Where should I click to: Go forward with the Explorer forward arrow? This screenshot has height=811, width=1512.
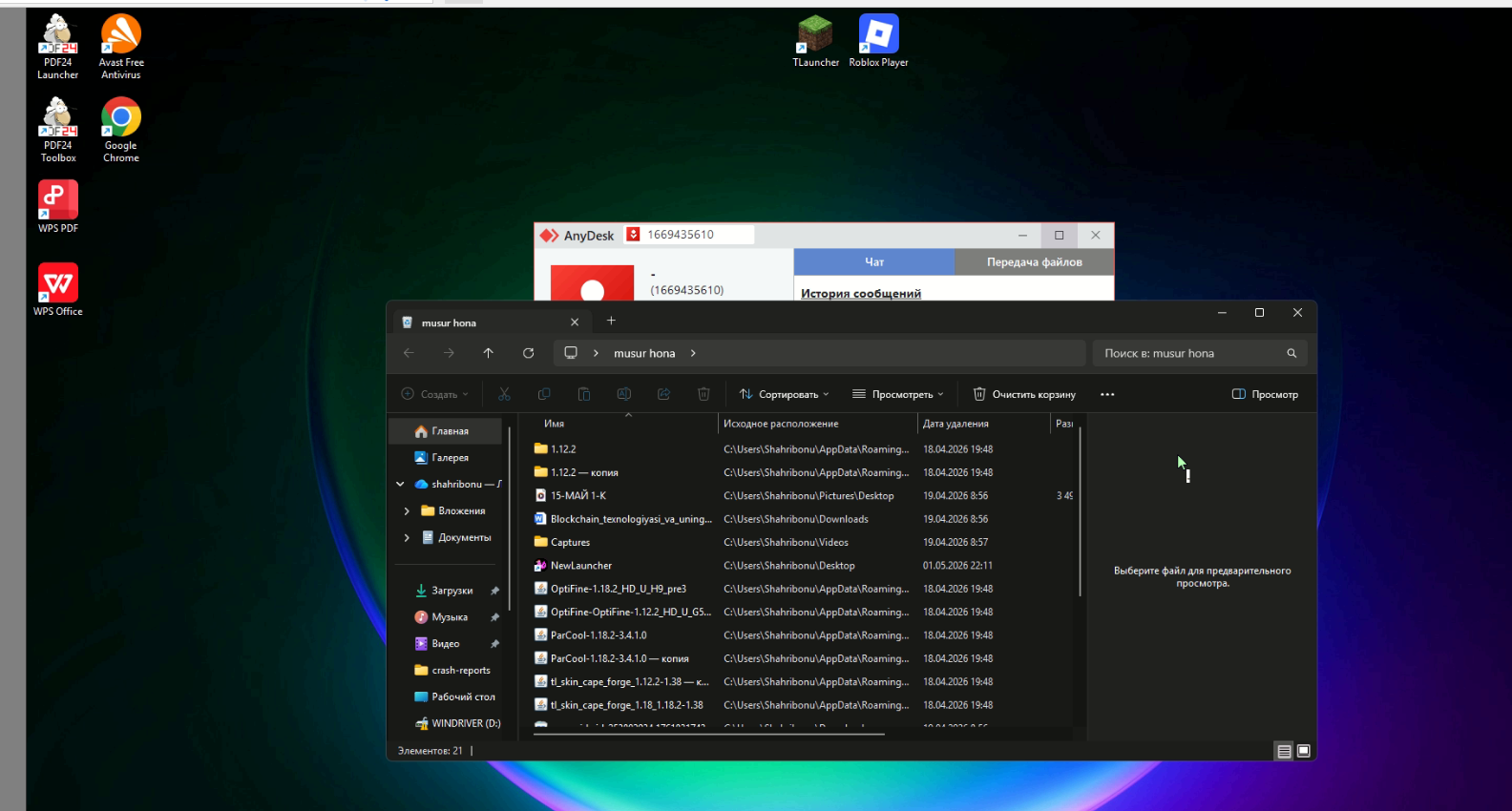[x=449, y=353]
